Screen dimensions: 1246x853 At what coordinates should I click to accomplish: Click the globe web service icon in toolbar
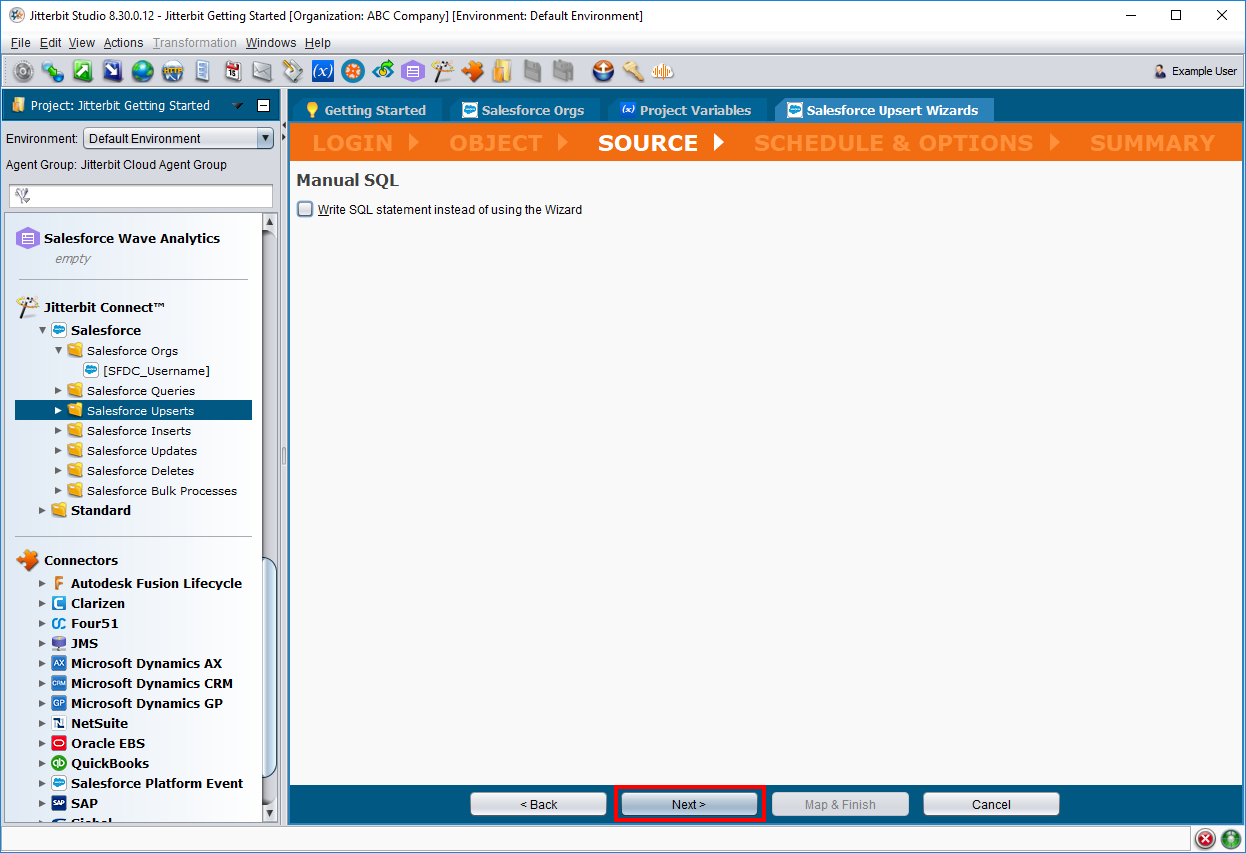(x=142, y=71)
